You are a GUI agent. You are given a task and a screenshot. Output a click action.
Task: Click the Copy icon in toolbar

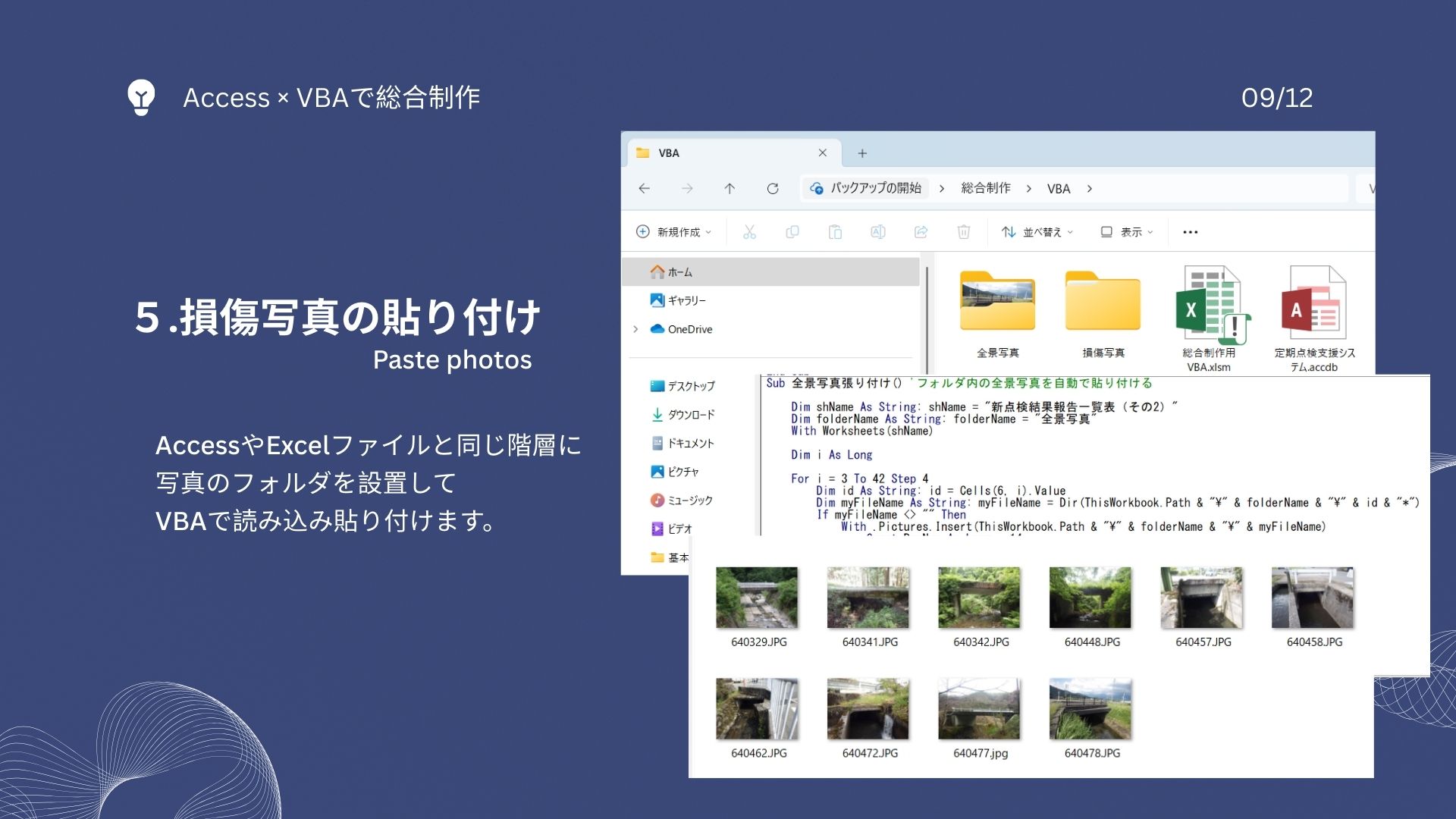coord(792,232)
